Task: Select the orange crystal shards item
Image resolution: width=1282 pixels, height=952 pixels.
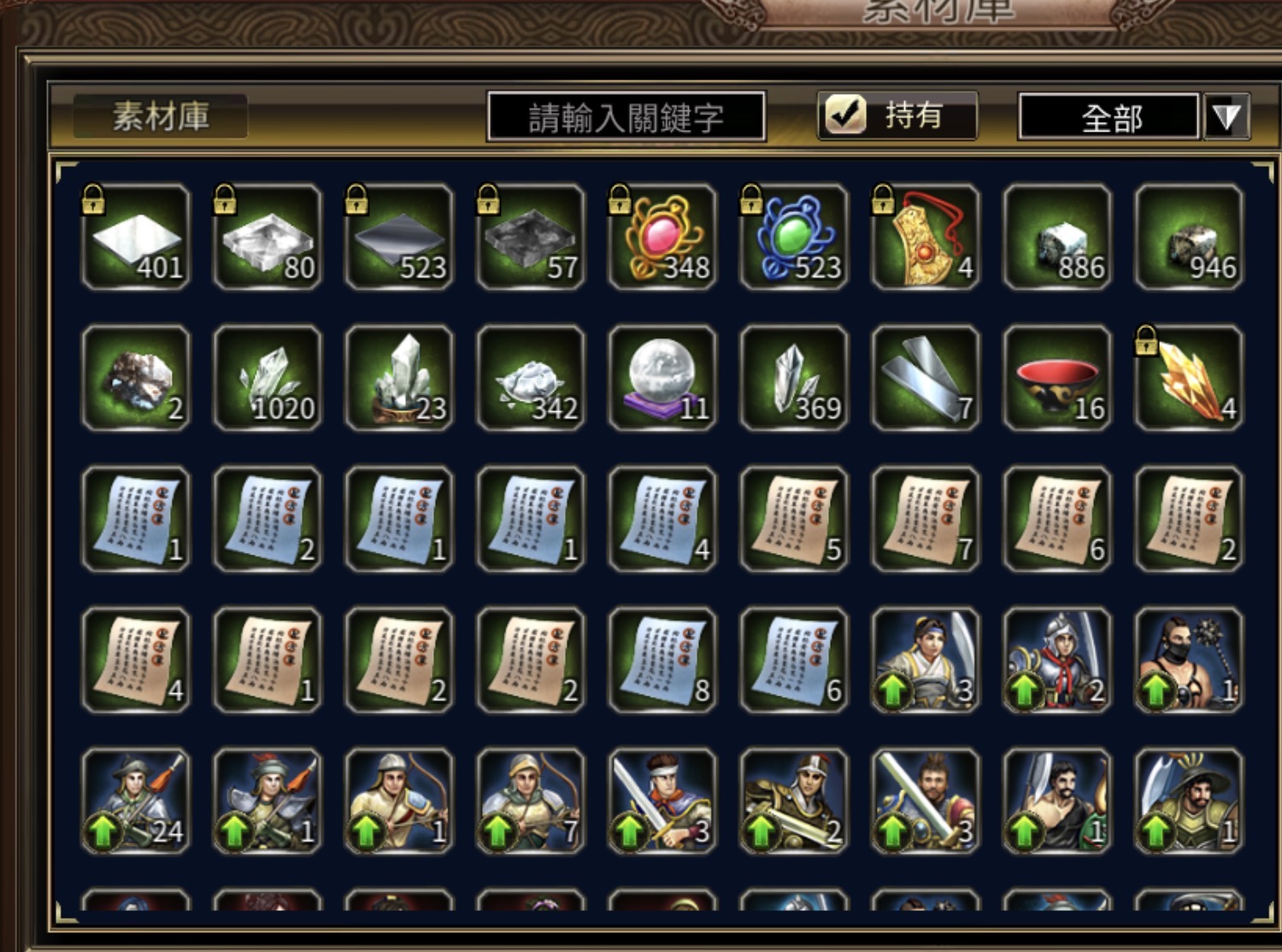Action: 1189,378
